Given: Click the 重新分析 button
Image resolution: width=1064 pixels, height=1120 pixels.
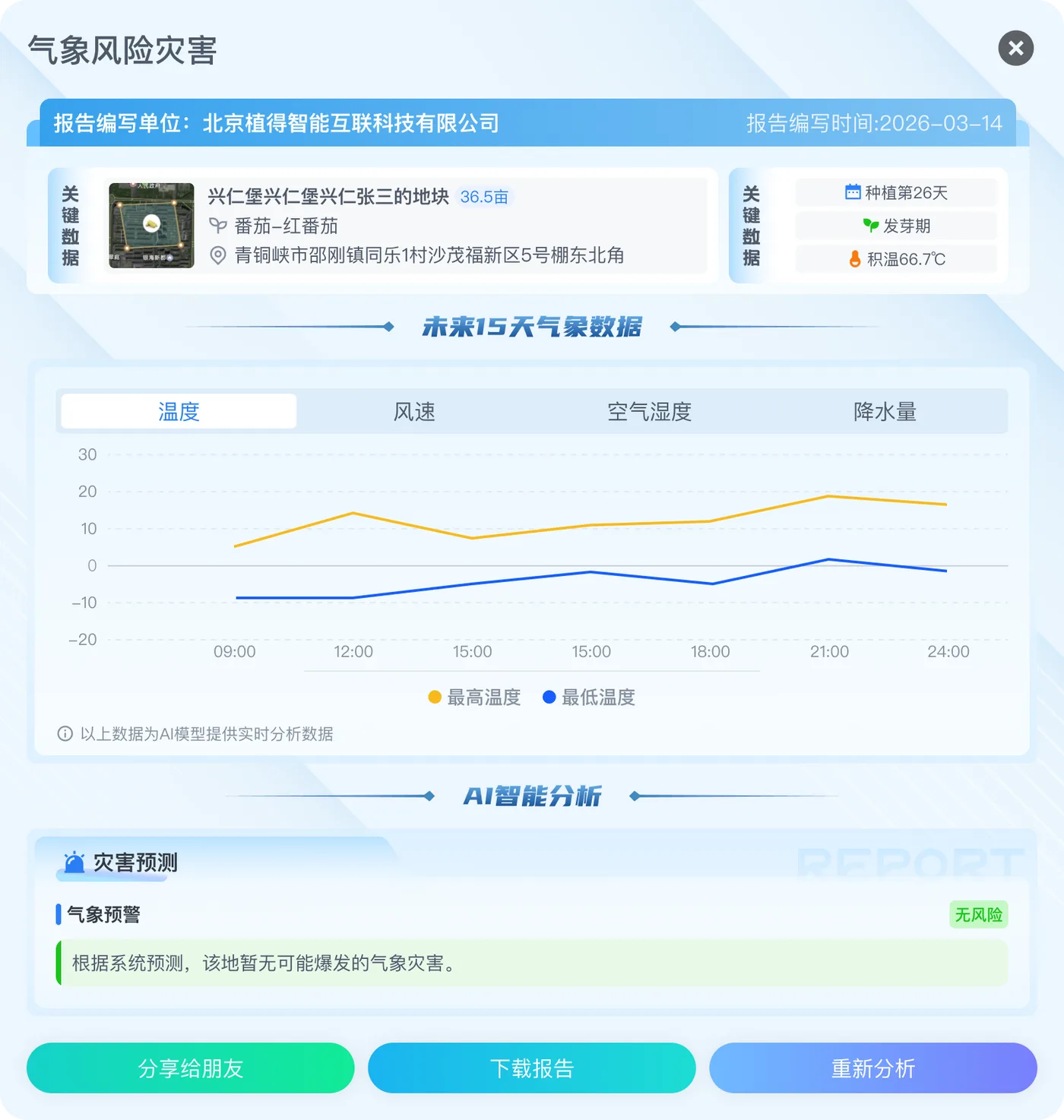Looking at the screenshot, I should click(873, 1068).
